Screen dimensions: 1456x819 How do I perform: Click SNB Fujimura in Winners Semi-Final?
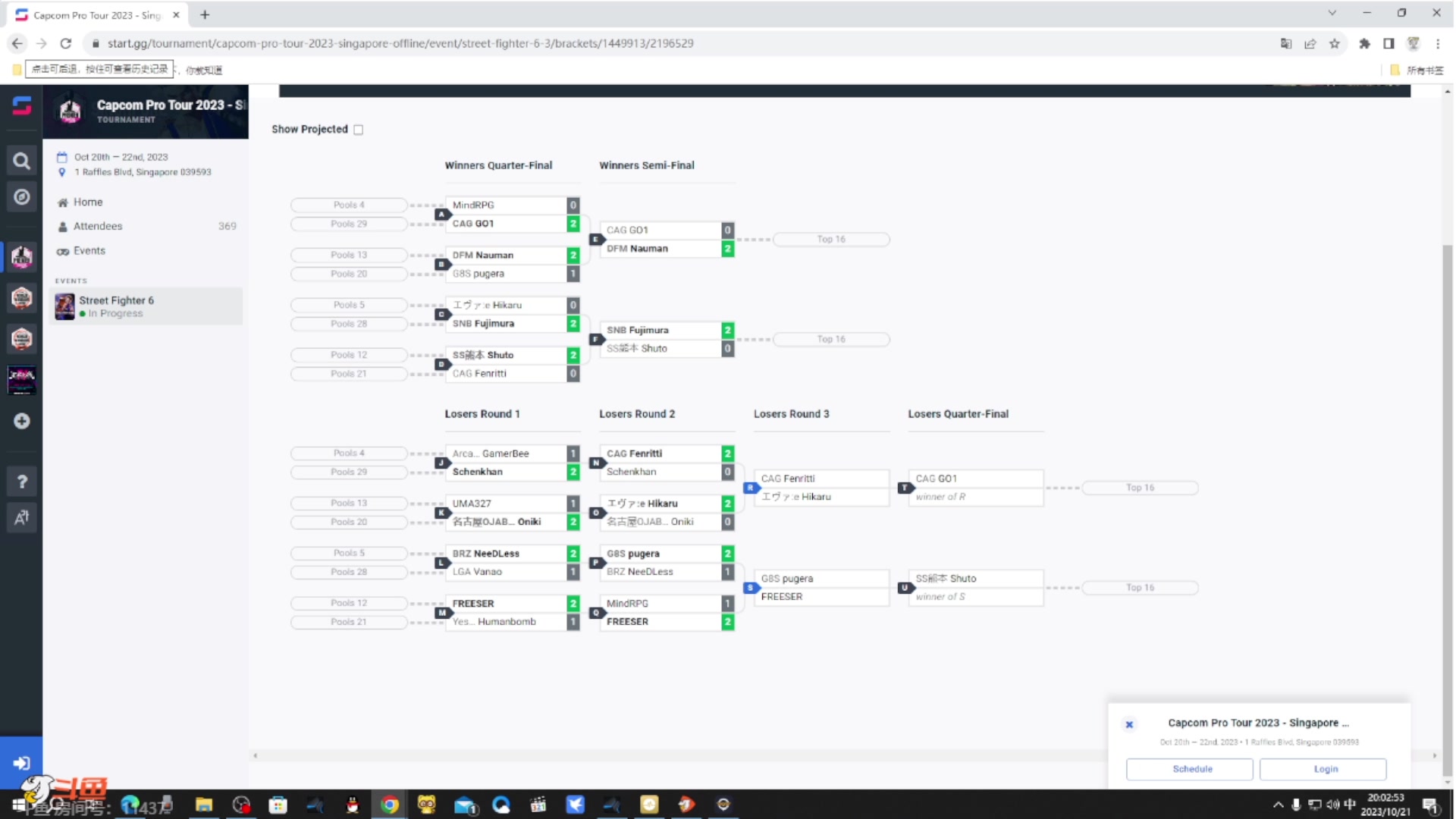point(660,331)
